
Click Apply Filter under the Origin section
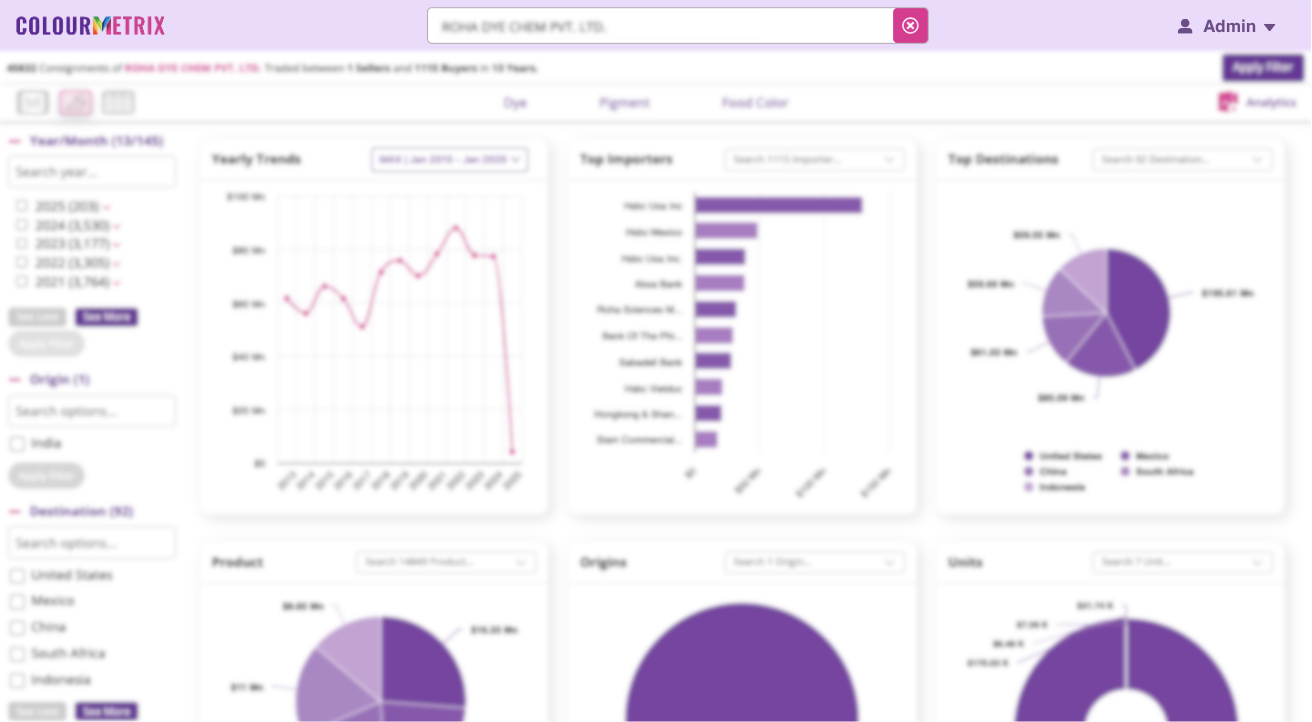[46, 475]
